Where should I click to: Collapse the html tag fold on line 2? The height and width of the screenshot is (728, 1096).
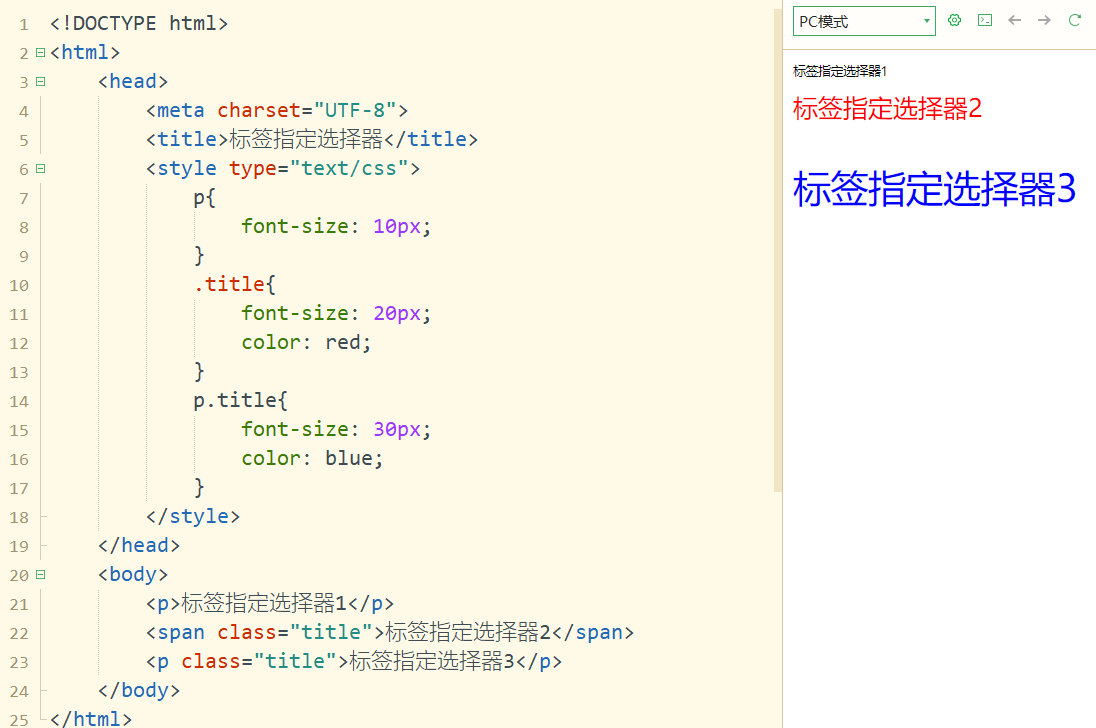click(41, 52)
